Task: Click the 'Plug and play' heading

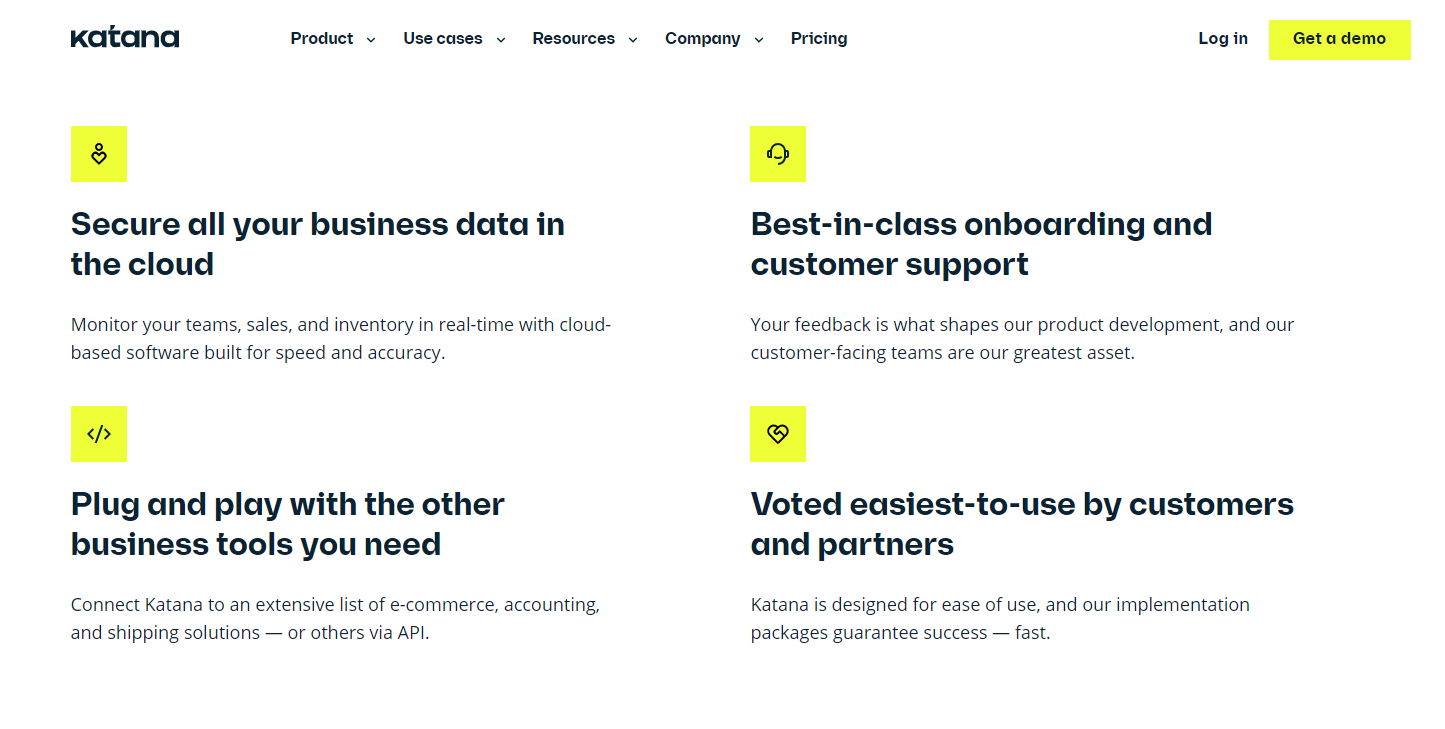Action: (288, 524)
